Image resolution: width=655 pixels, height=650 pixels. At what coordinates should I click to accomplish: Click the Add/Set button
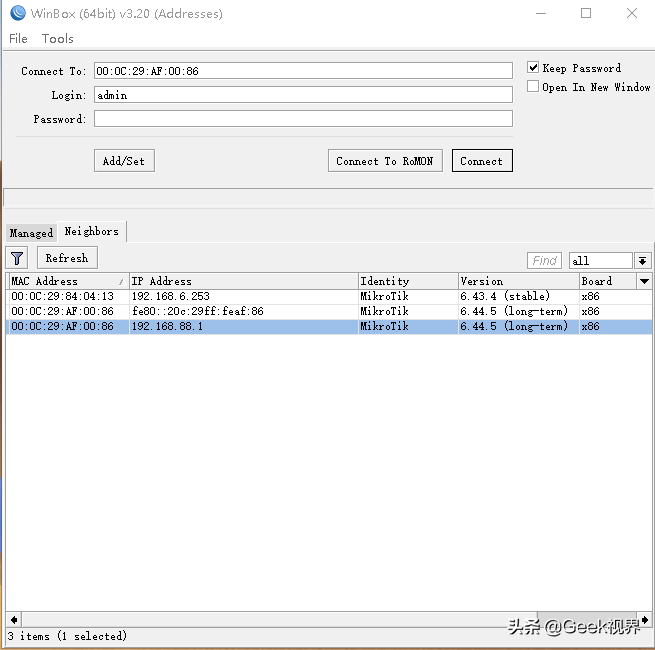pyautogui.click(x=124, y=161)
